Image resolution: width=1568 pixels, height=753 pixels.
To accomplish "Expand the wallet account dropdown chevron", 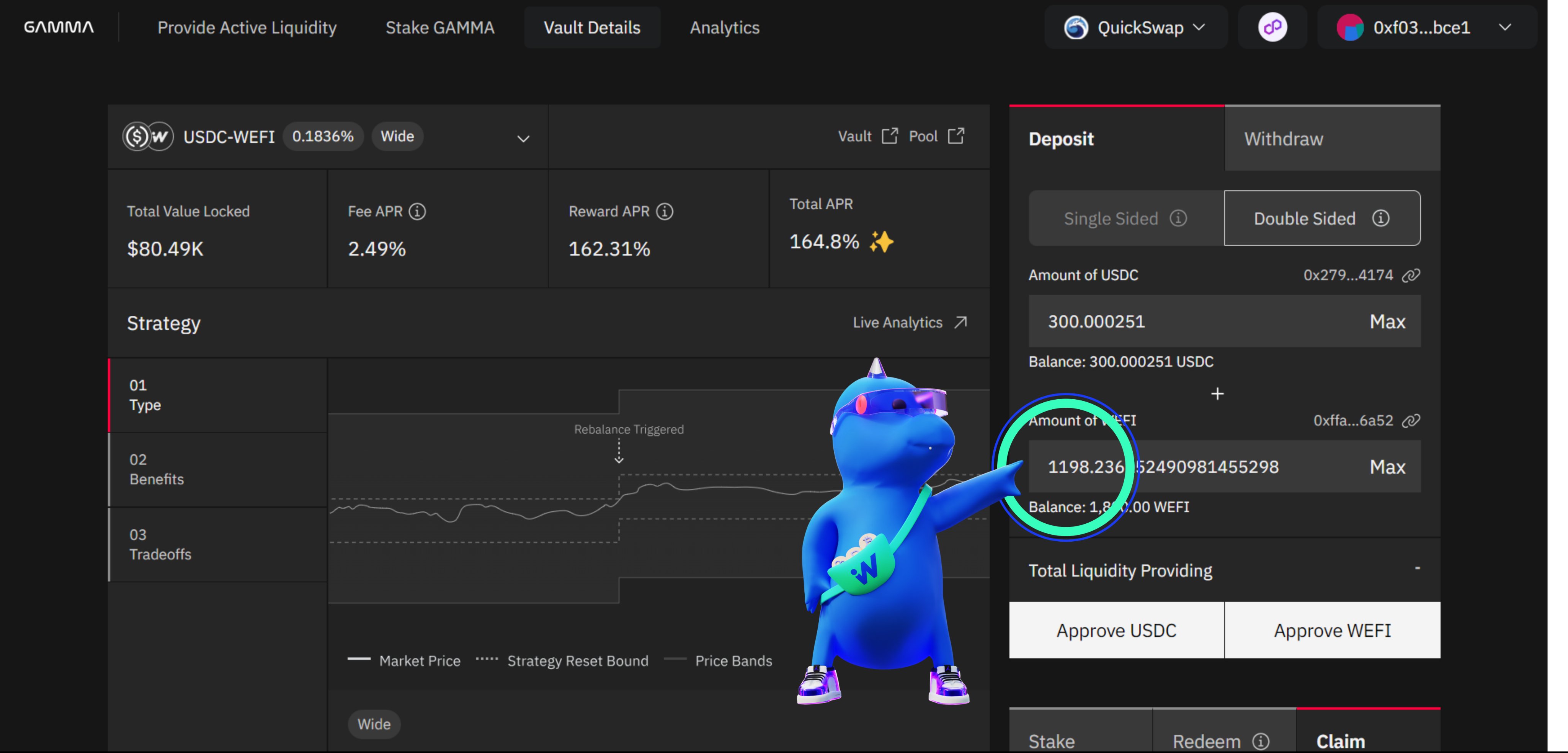I will 1505,28.
